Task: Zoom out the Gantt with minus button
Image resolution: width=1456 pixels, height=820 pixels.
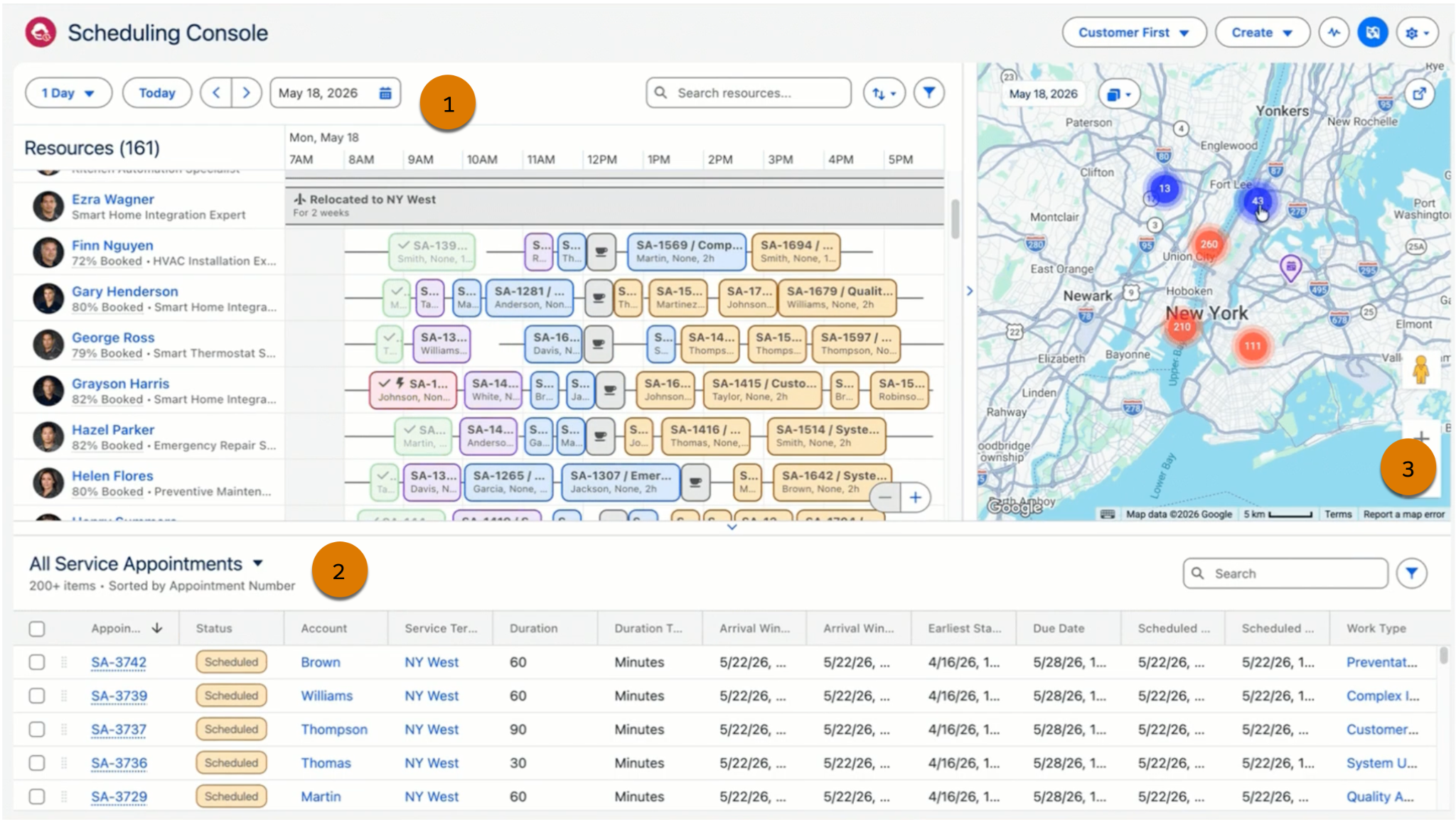Action: point(885,497)
